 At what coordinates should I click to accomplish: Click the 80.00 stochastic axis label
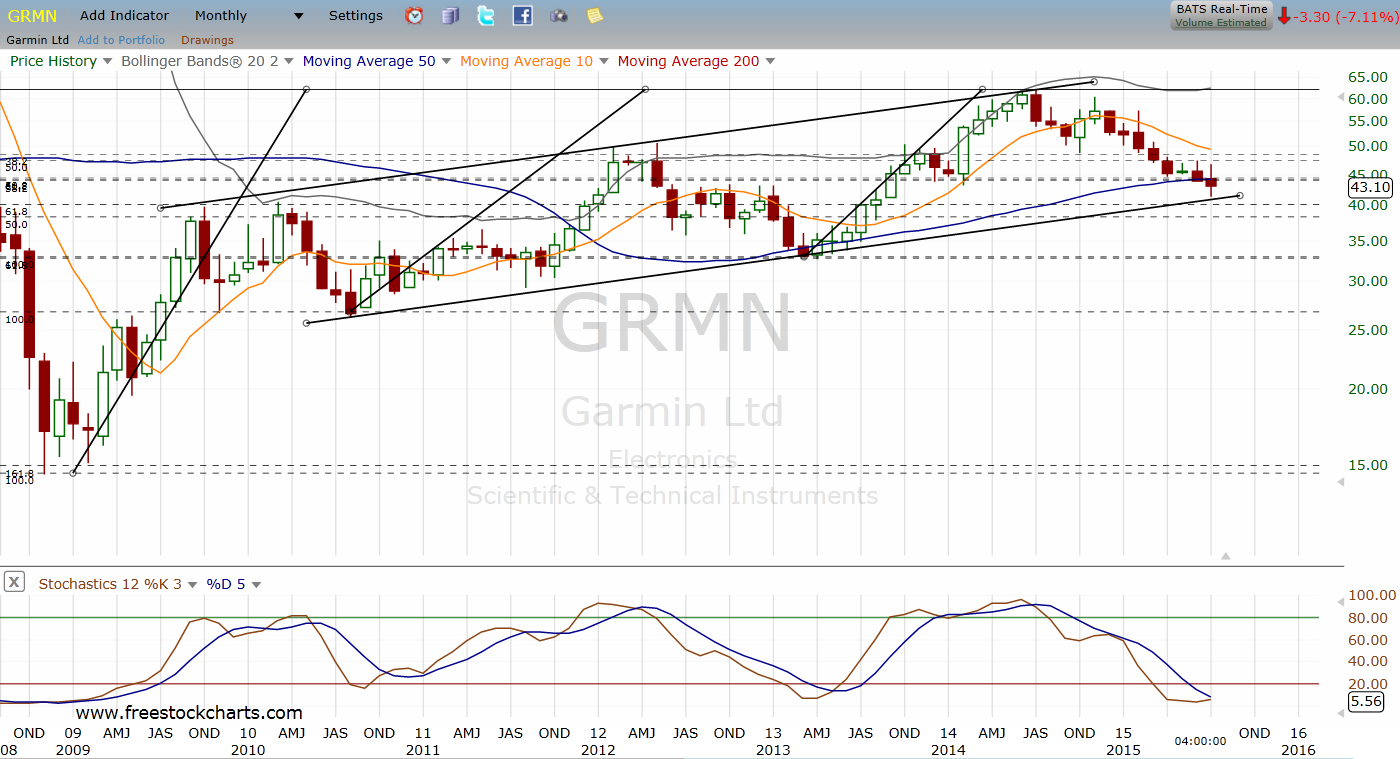pyautogui.click(x=1367, y=617)
